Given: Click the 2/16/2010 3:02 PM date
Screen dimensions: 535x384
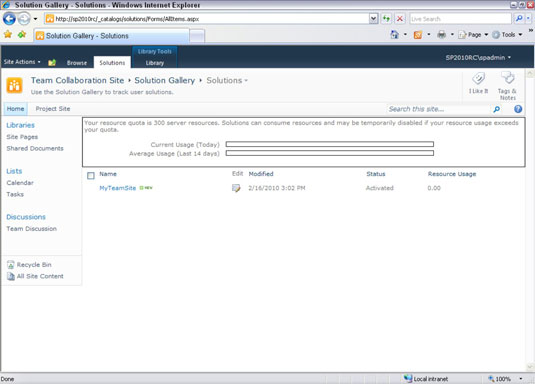Looking at the screenshot, I should pyautogui.click(x=277, y=188).
